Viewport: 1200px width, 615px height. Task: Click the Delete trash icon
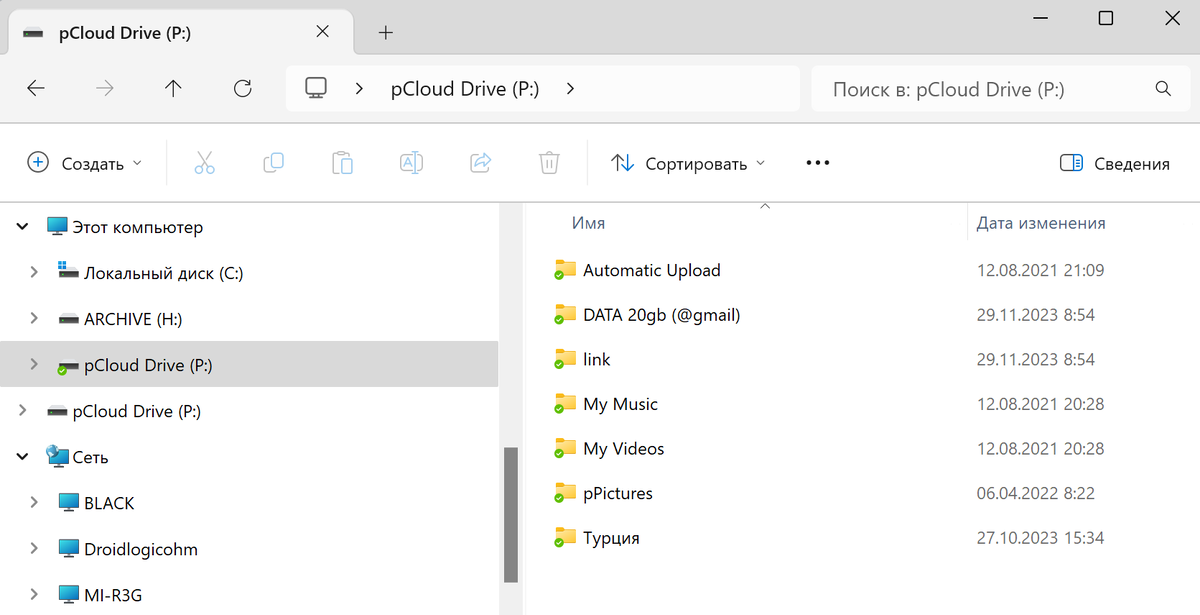coord(549,163)
